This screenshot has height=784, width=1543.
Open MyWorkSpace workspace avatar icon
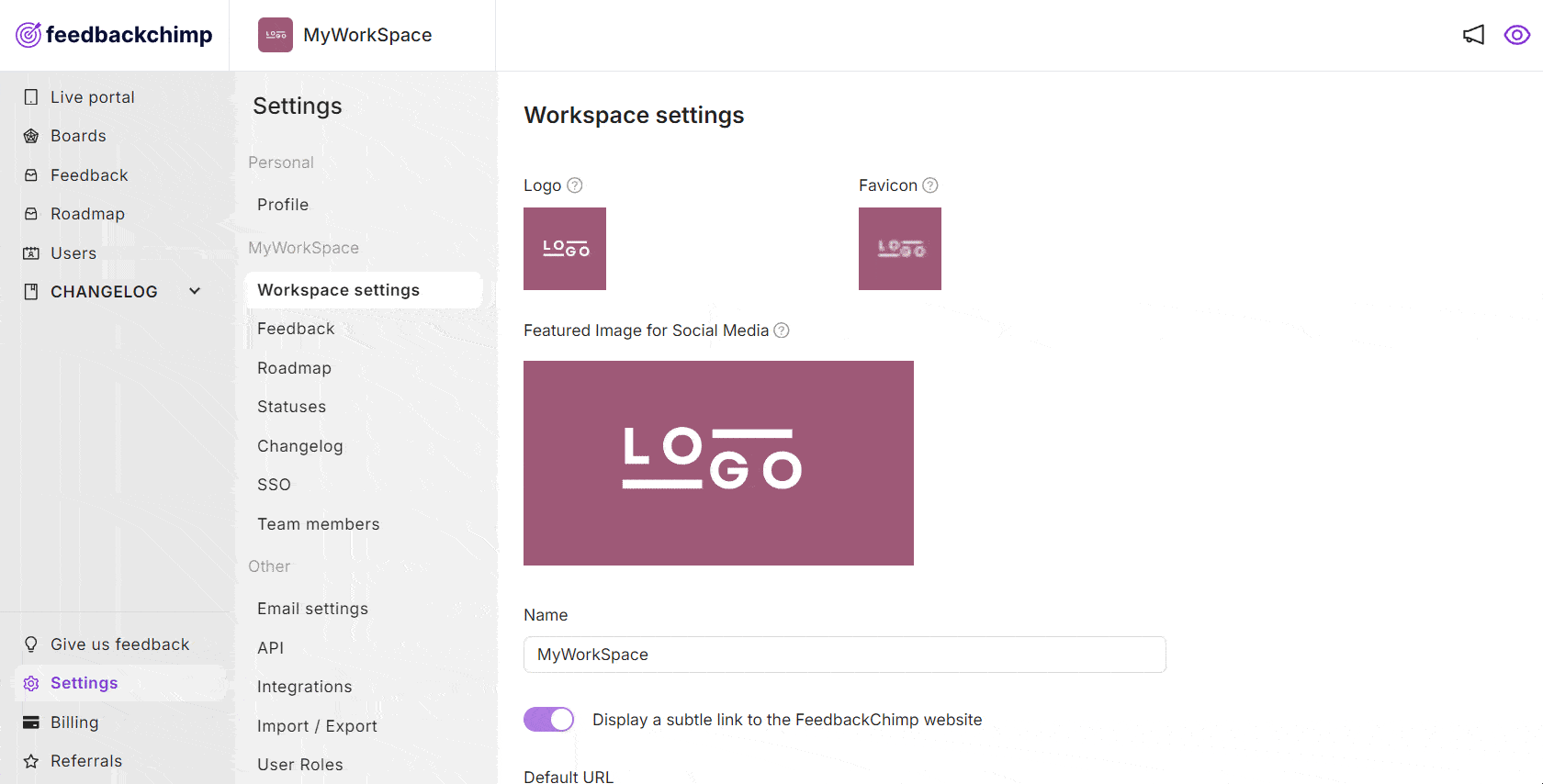tap(276, 35)
